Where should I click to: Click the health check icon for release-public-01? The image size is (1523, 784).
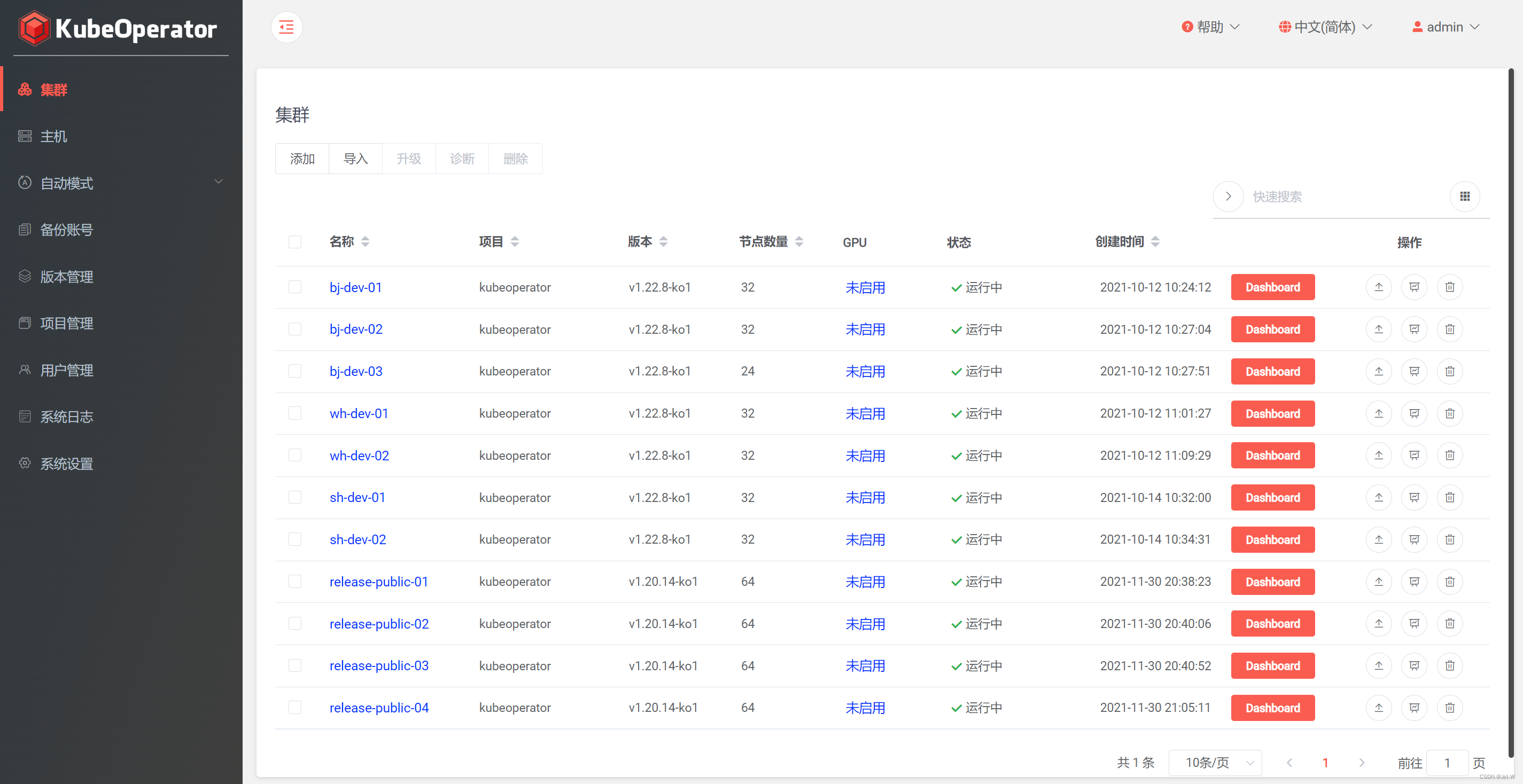coord(1413,582)
